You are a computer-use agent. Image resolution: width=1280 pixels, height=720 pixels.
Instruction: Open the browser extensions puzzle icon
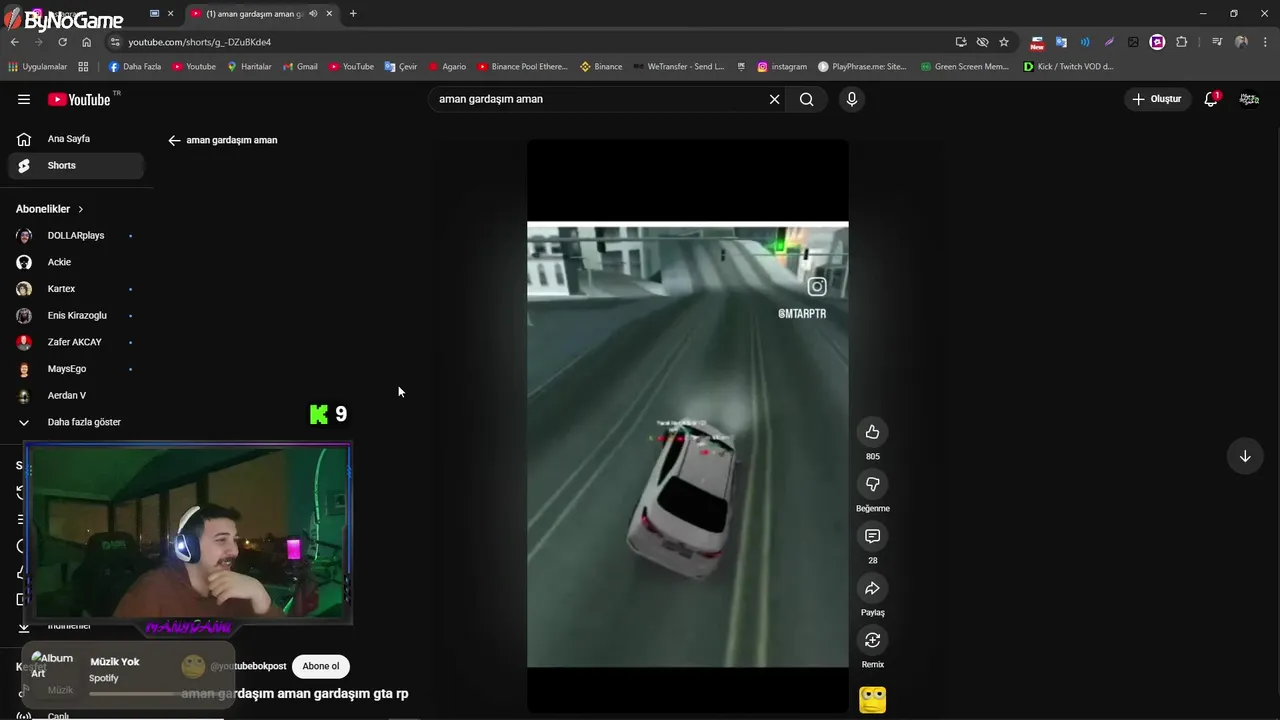tap(1181, 42)
